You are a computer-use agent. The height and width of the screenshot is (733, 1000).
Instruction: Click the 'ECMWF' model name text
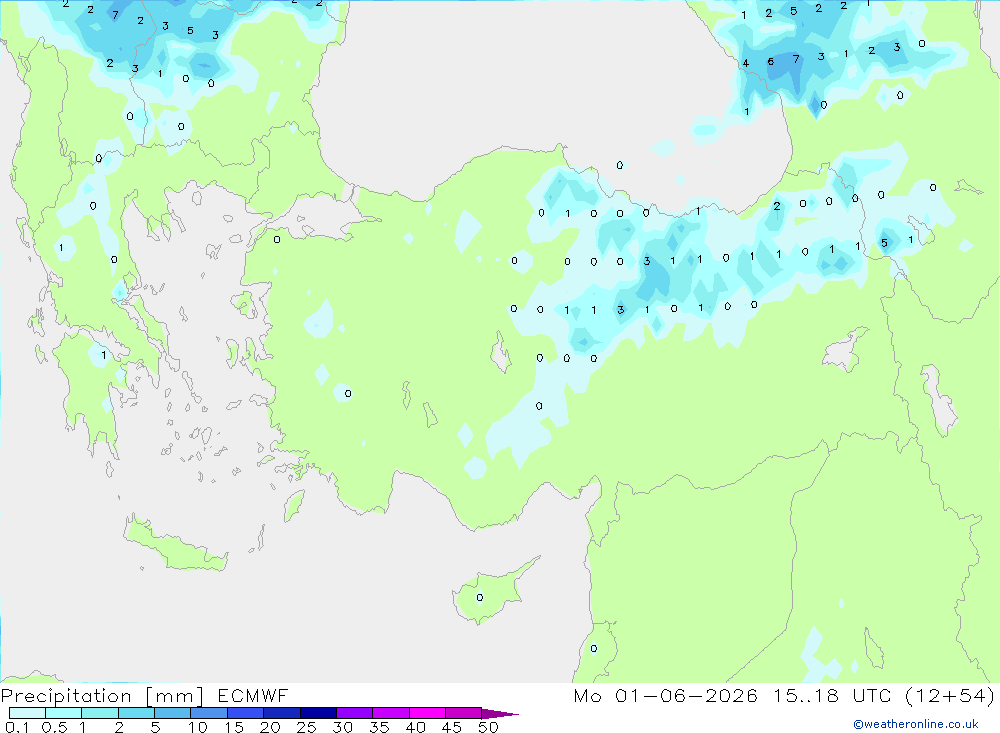253,695
